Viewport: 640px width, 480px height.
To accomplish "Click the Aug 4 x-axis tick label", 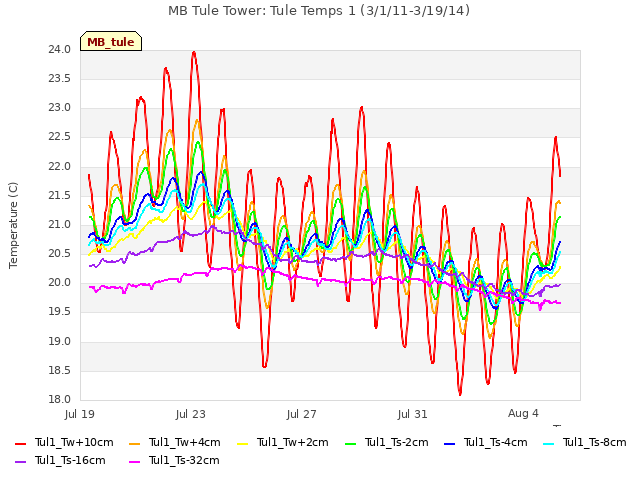I will coord(523,413).
